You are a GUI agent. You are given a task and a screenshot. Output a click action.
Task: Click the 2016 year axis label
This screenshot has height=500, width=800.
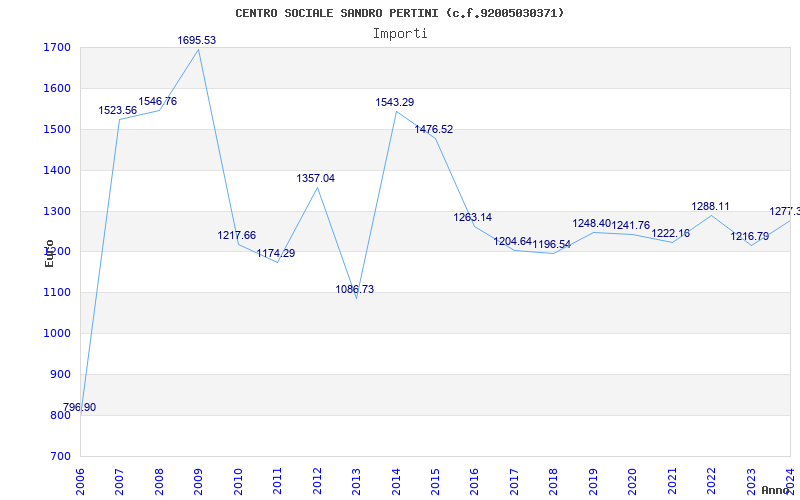[x=474, y=482]
